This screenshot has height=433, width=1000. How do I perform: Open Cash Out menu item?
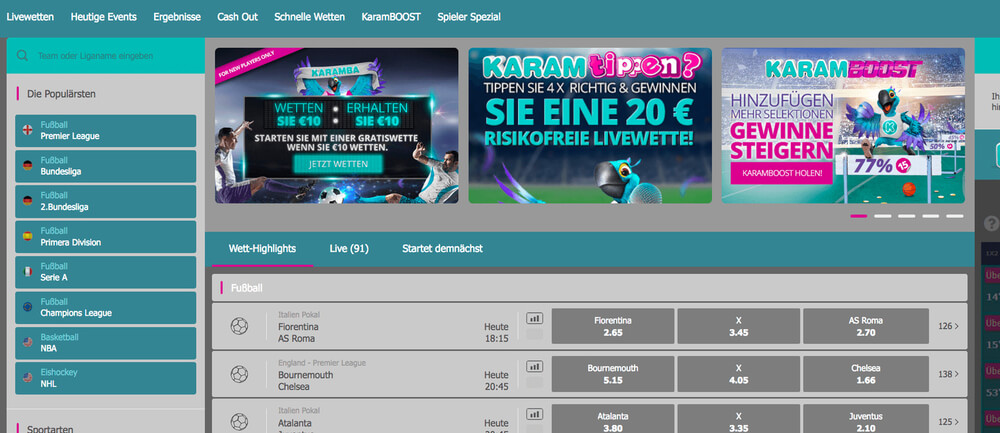click(237, 17)
